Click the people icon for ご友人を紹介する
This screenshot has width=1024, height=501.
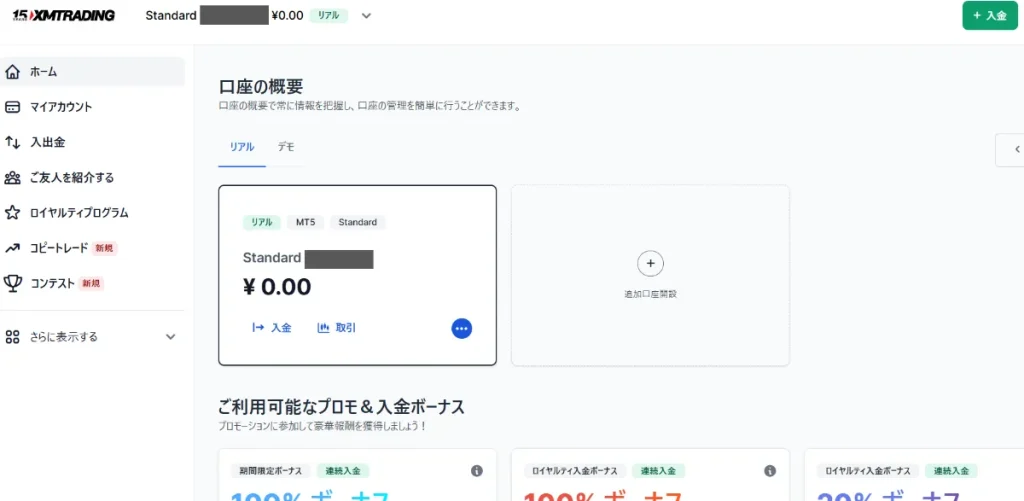click(x=12, y=178)
